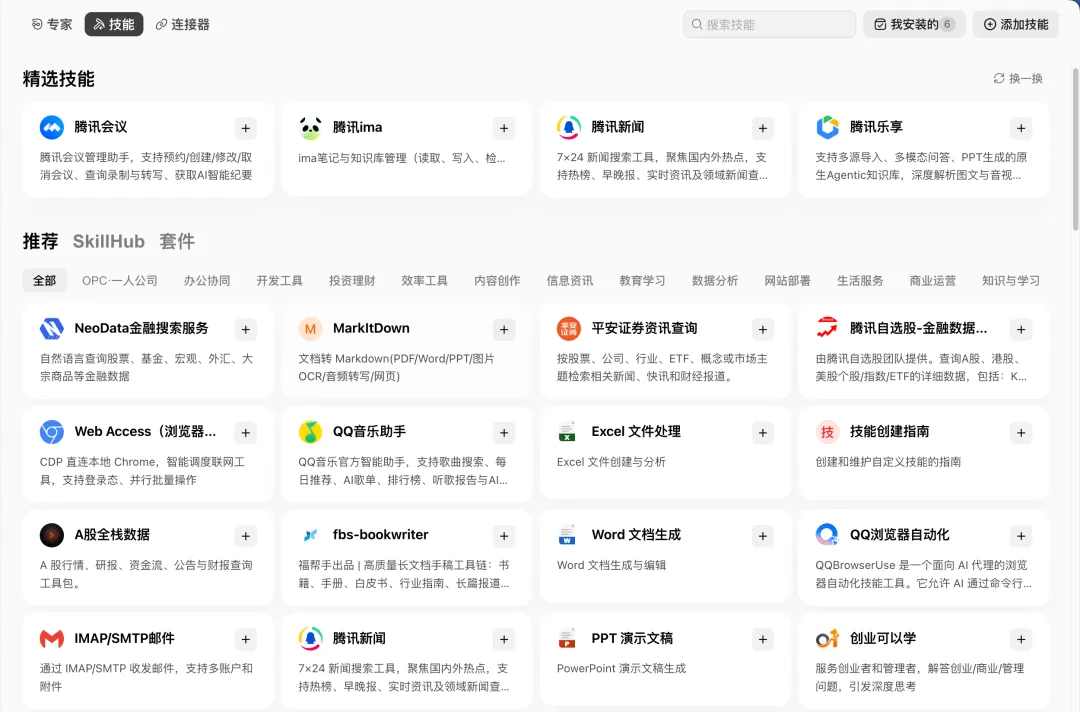
Task: Click the 技能创建指南 red icon
Action: click(x=827, y=432)
